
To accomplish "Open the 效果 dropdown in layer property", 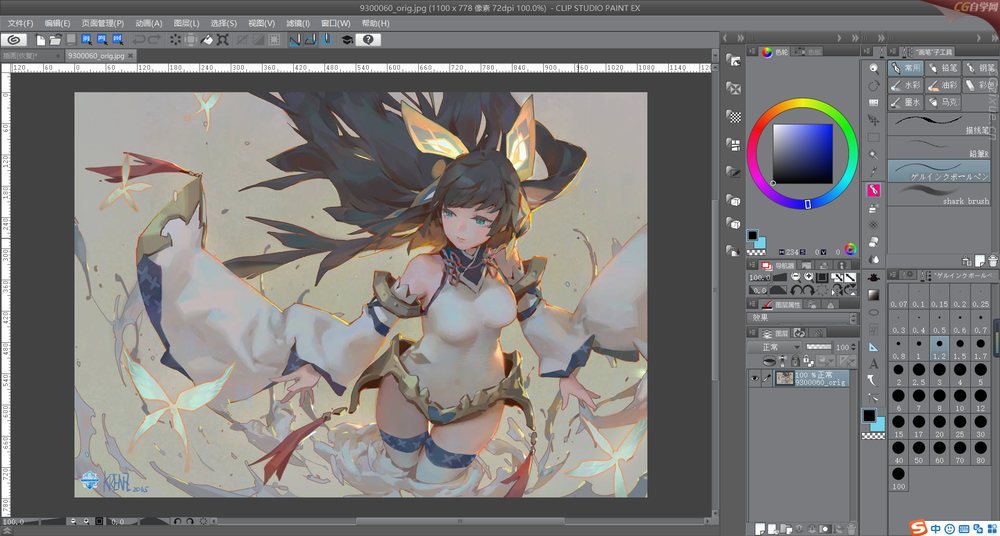I will pos(803,318).
